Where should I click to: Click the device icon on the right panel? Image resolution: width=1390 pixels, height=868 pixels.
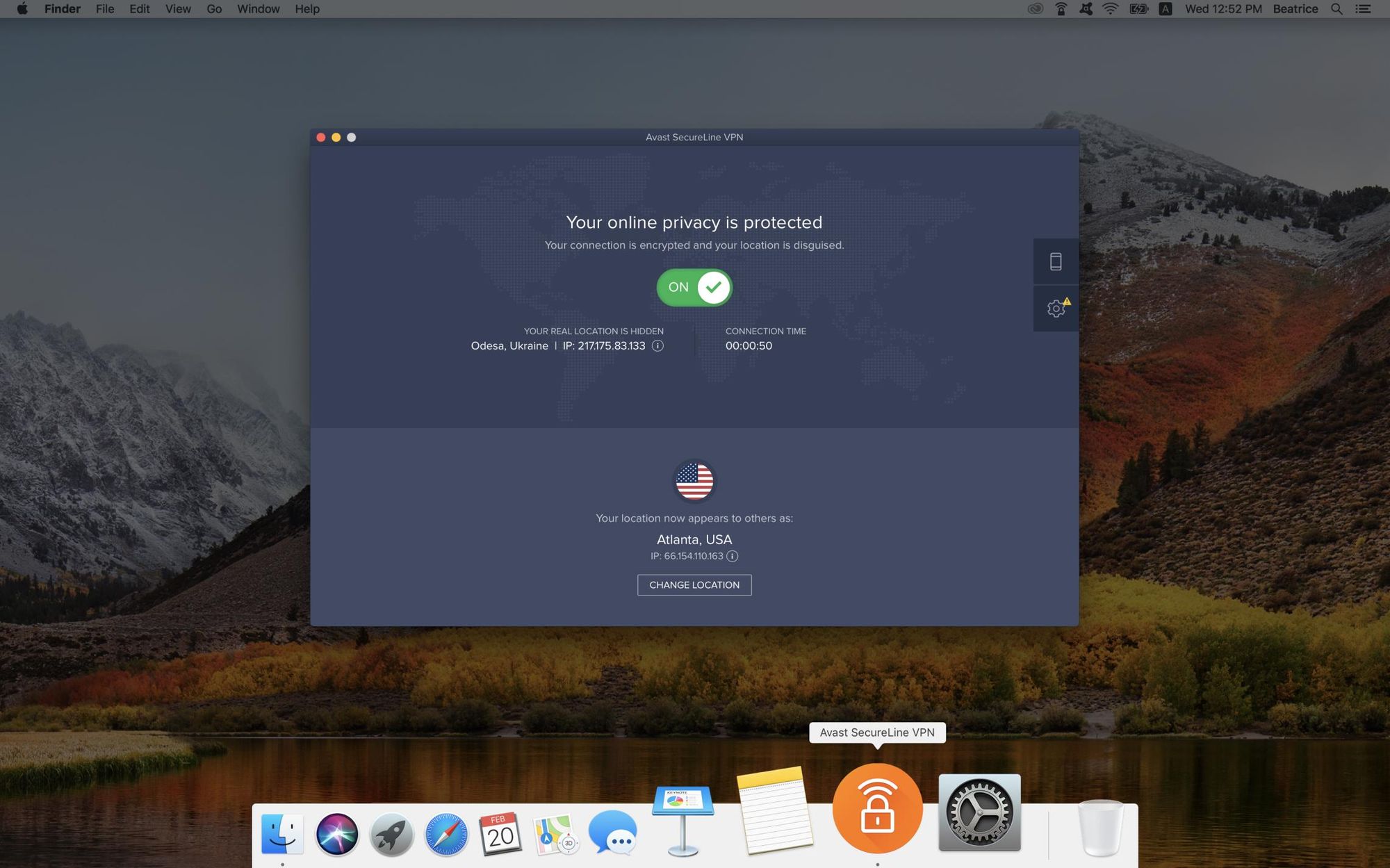1056,261
